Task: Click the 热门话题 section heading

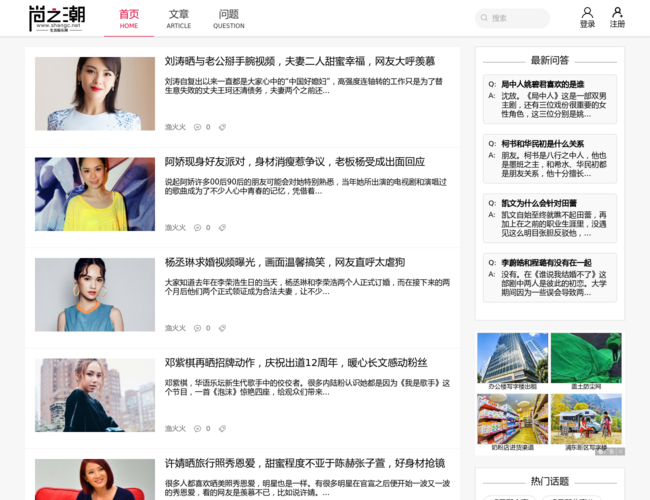Action: 550,481
